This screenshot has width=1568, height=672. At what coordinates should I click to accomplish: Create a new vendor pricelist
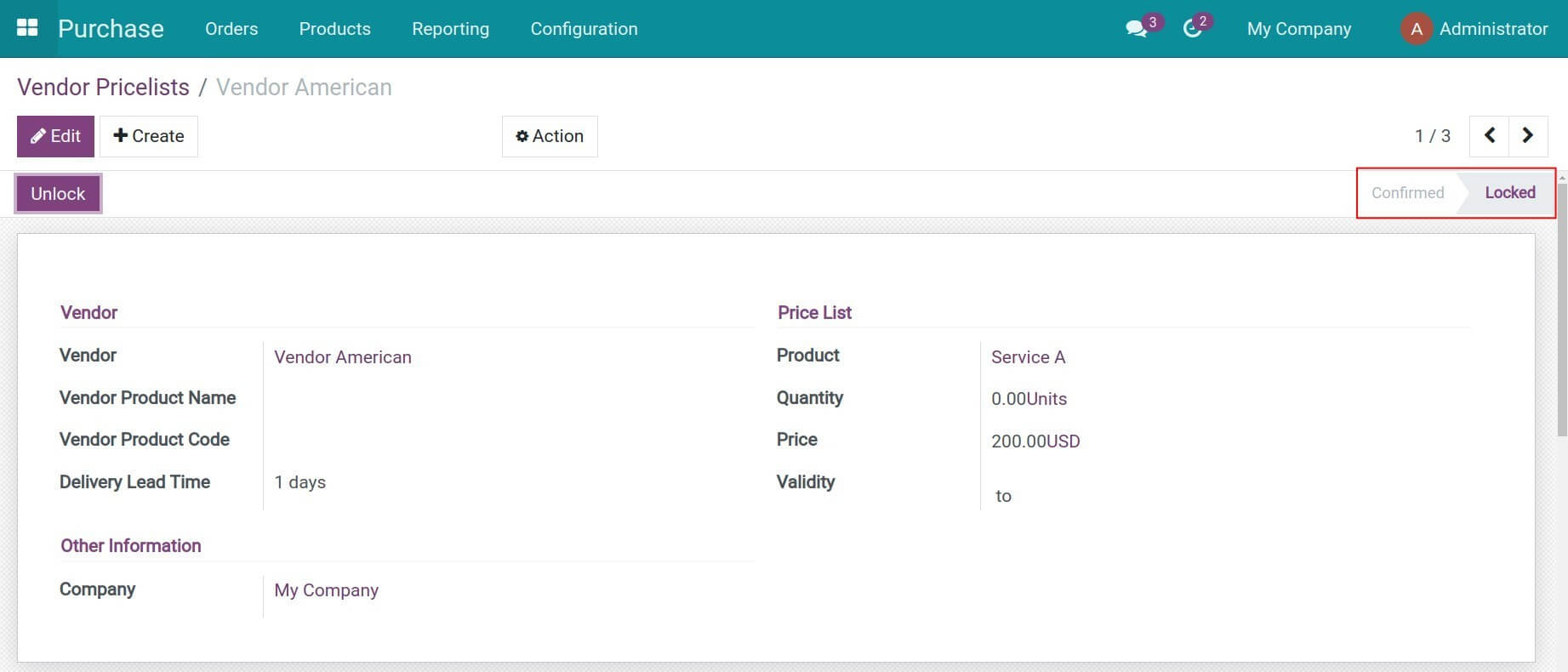pos(149,136)
